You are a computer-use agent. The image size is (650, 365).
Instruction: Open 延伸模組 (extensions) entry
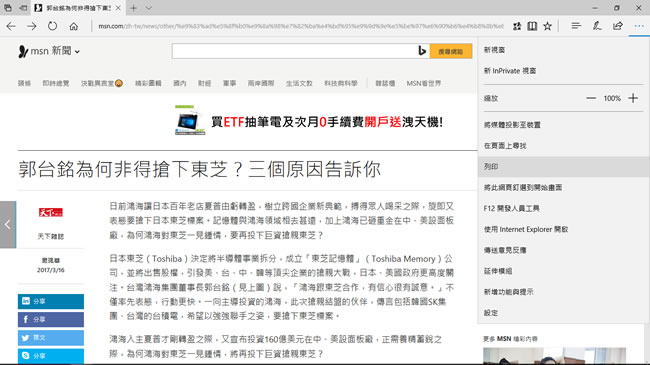pyautogui.click(x=564, y=271)
